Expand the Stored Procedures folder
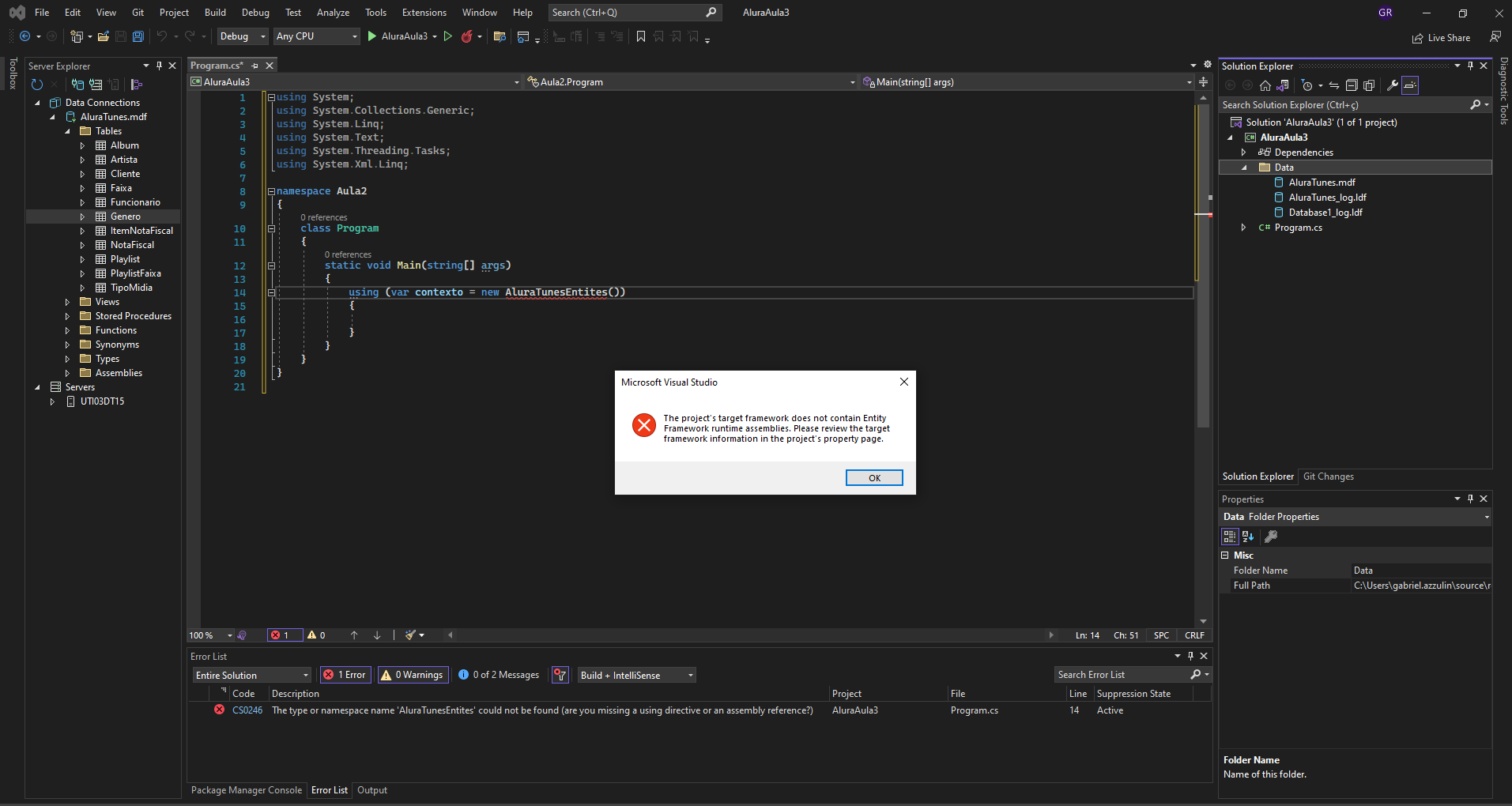This screenshot has height=806, width=1512. click(67, 316)
